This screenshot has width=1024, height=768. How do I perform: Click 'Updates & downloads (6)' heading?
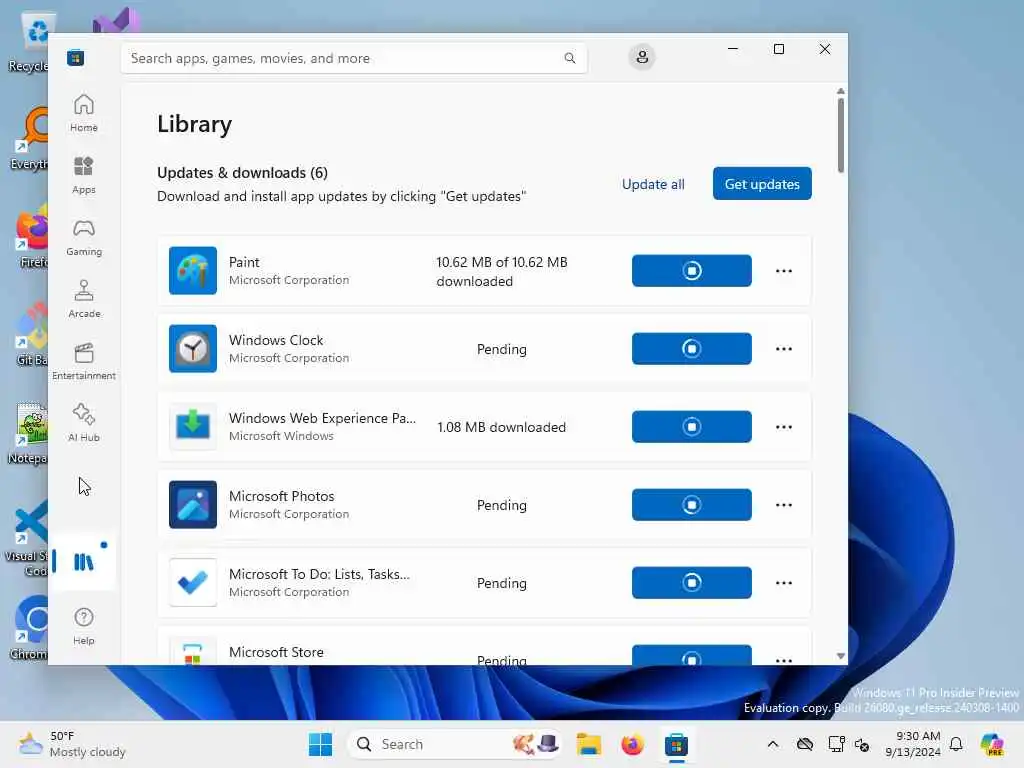tap(242, 172)
